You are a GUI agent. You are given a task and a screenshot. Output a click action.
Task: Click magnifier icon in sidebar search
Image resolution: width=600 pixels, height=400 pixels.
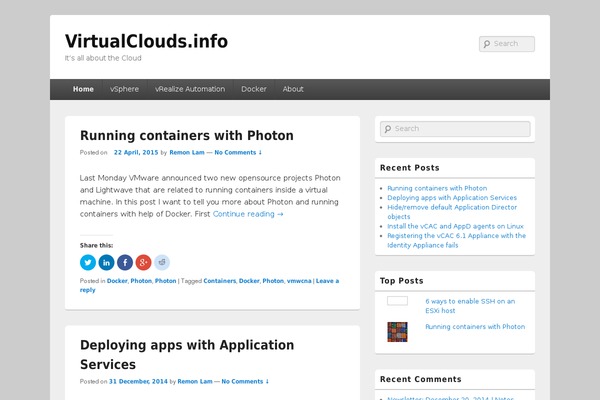pos(388,129)
